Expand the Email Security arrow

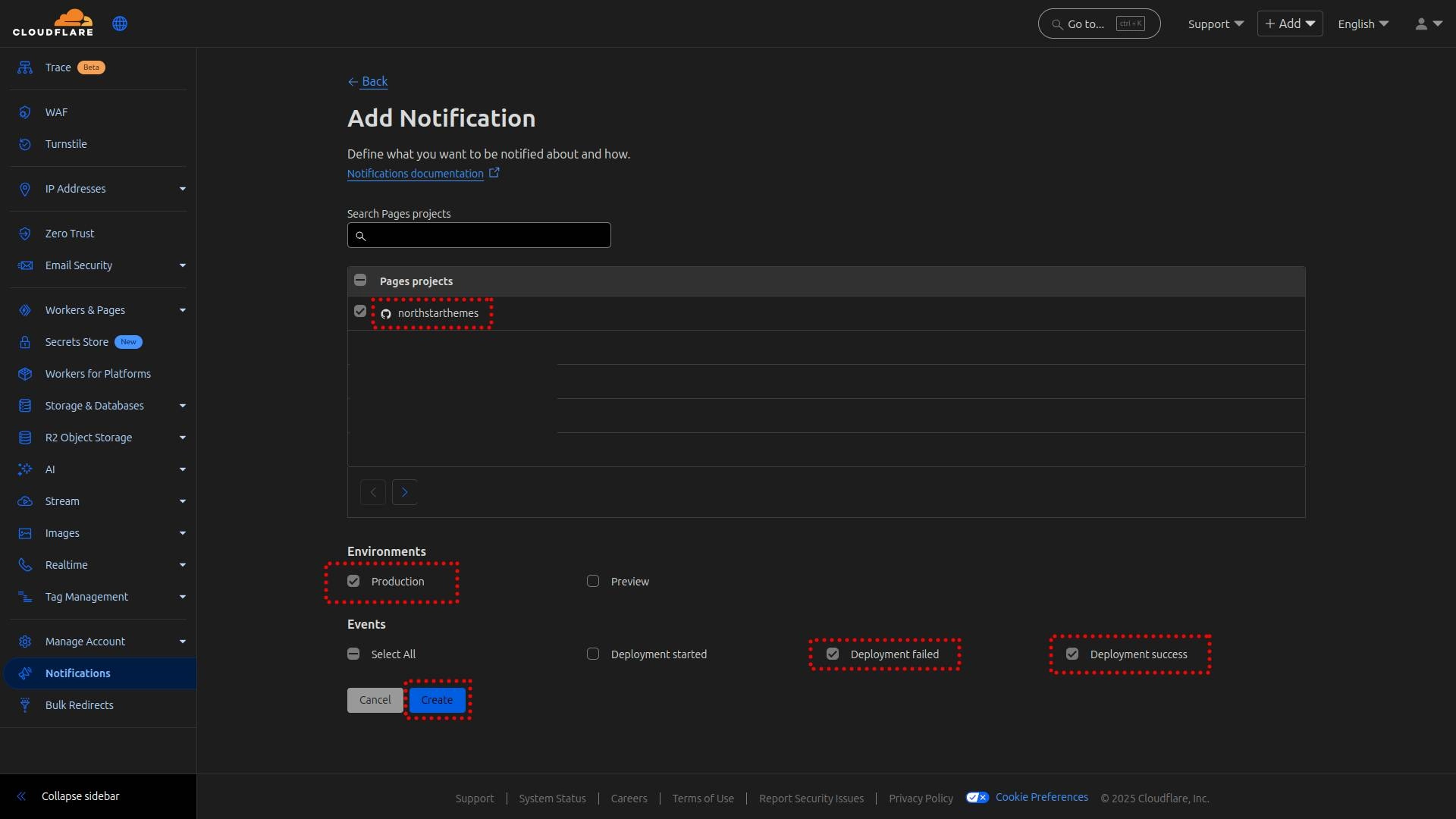183,265
